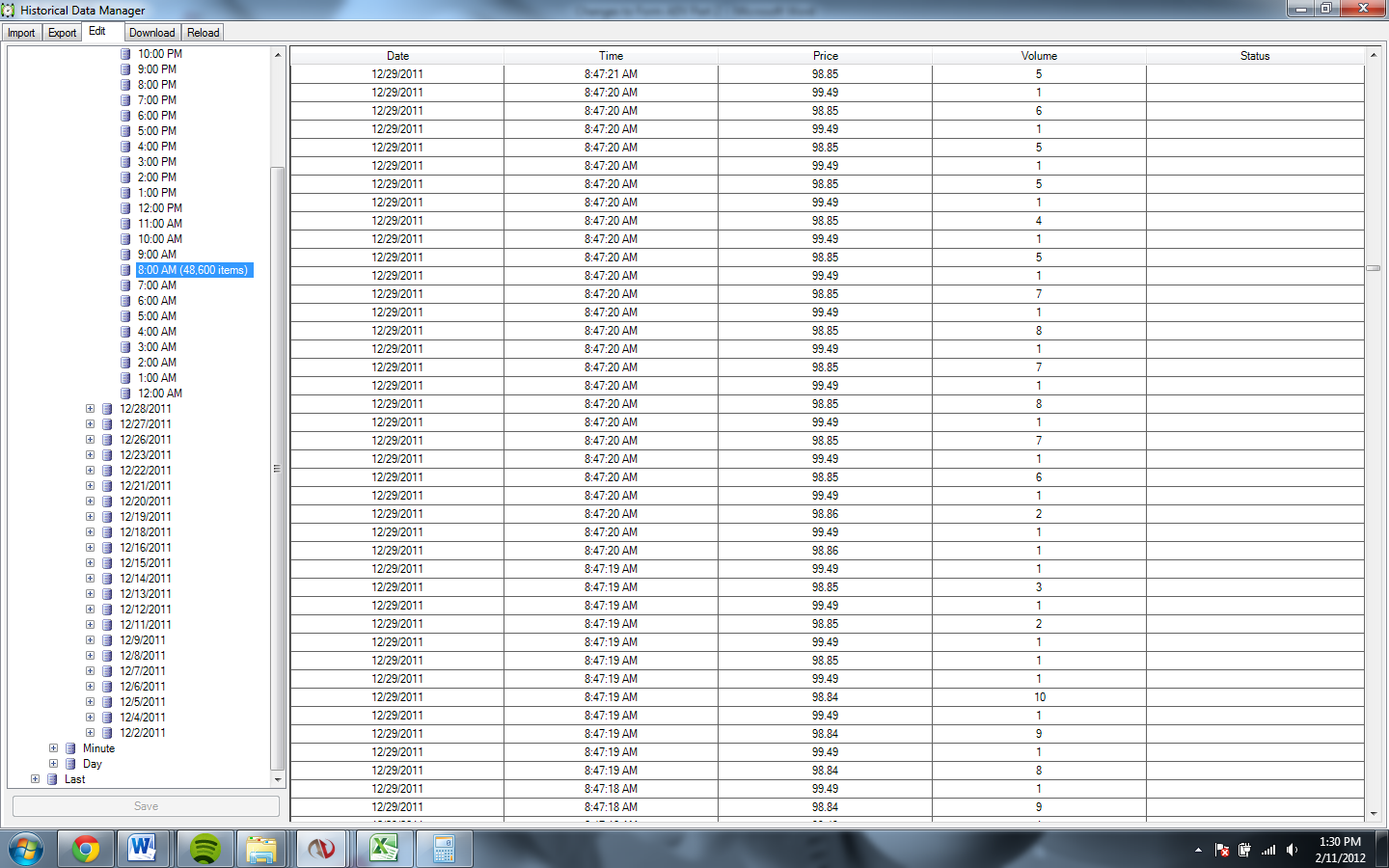Select the 8:00 AM (48,600 items) node
Screen dimensions: 1389x868
pyautogui.click(x=193, y=270)
